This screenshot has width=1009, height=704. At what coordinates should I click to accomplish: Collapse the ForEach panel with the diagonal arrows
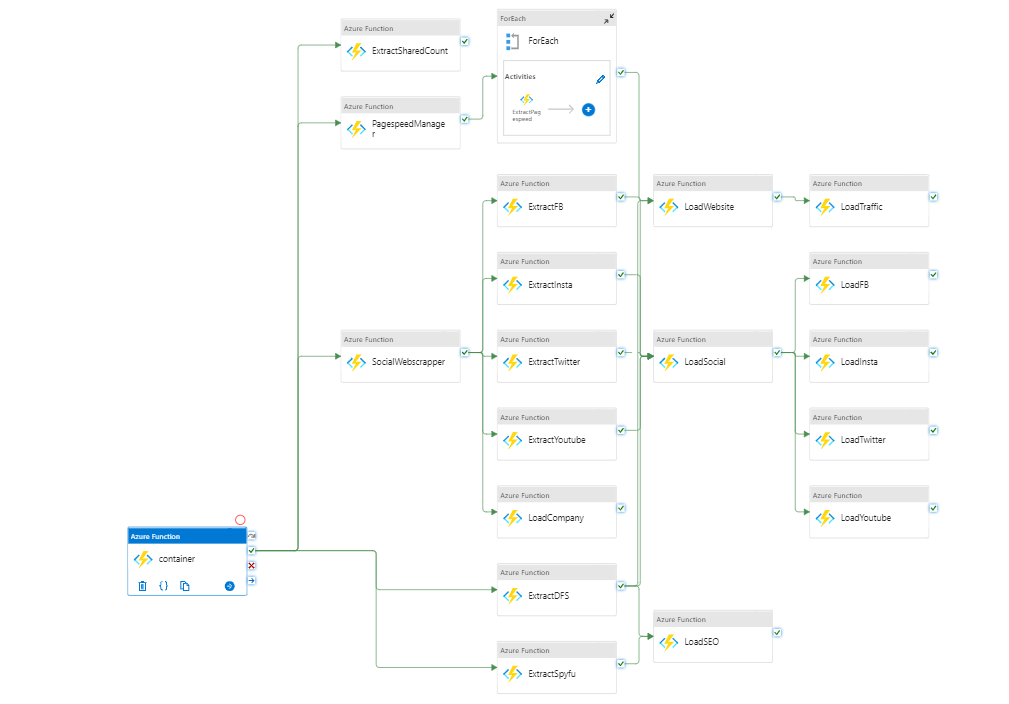tap(607, 17)
